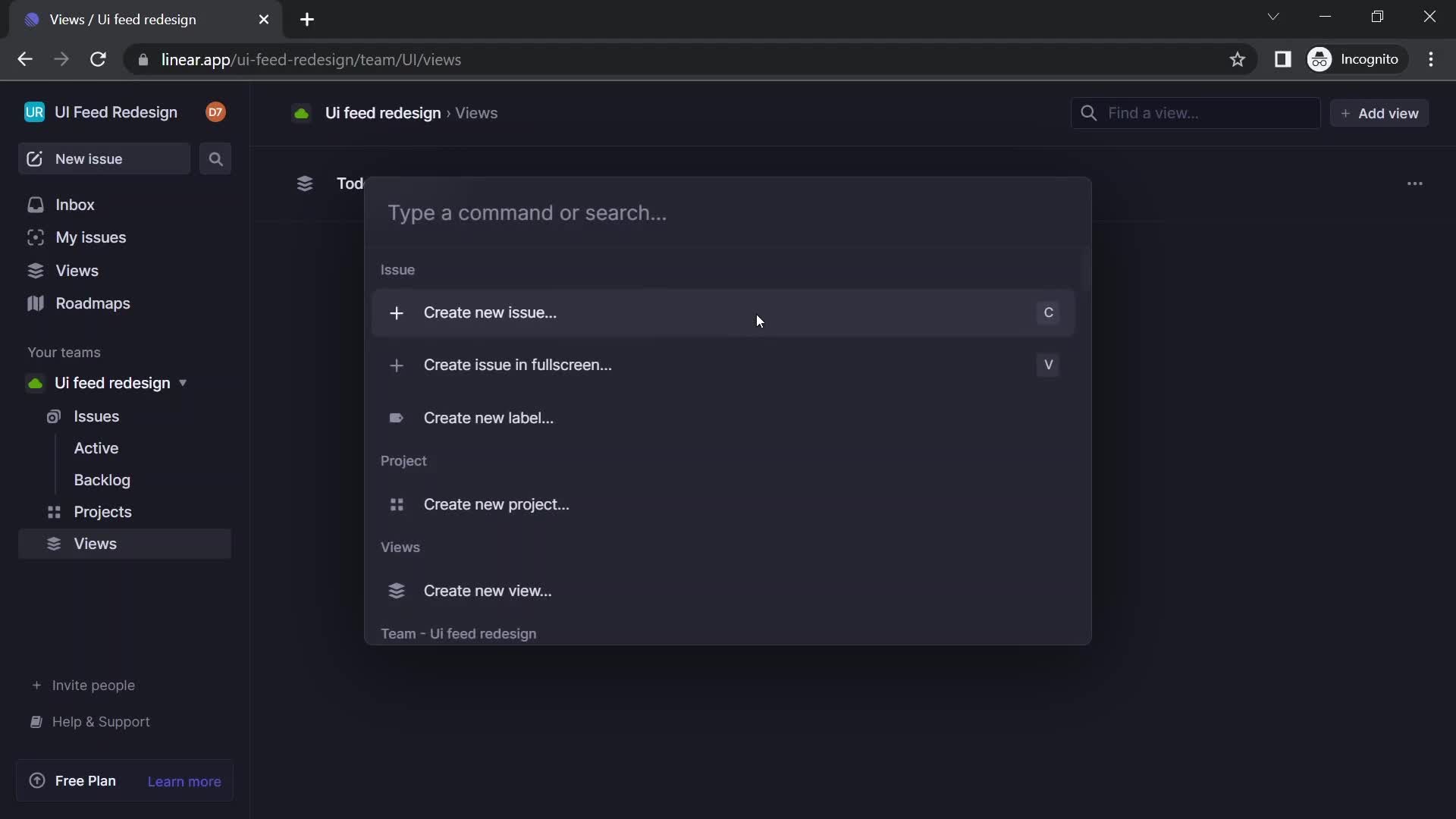The width and height of the screenshot is (1456, 819).
Task: Select Create new project option
Action: pos(497,503)
